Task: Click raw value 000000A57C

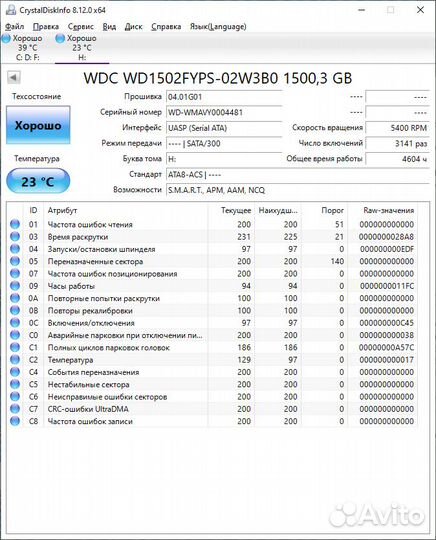Action: 386,347
